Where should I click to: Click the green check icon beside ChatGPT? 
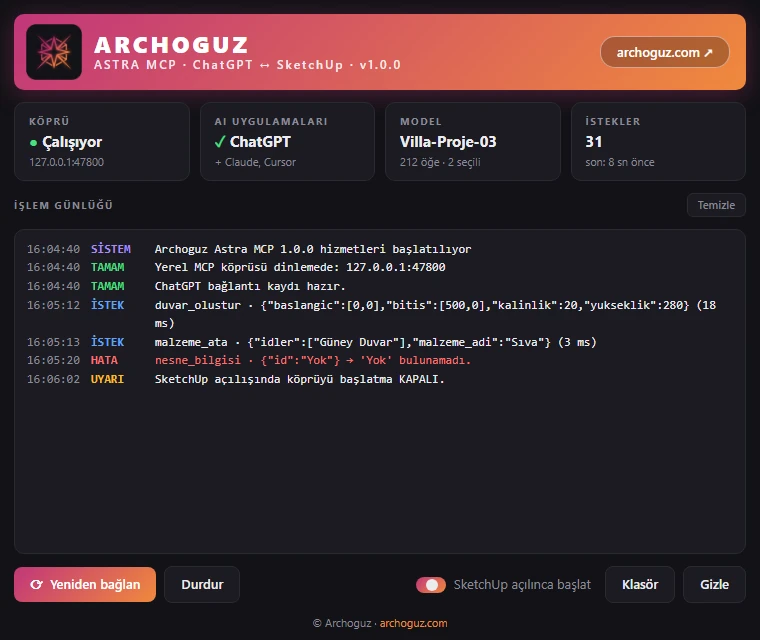[220, 142]
